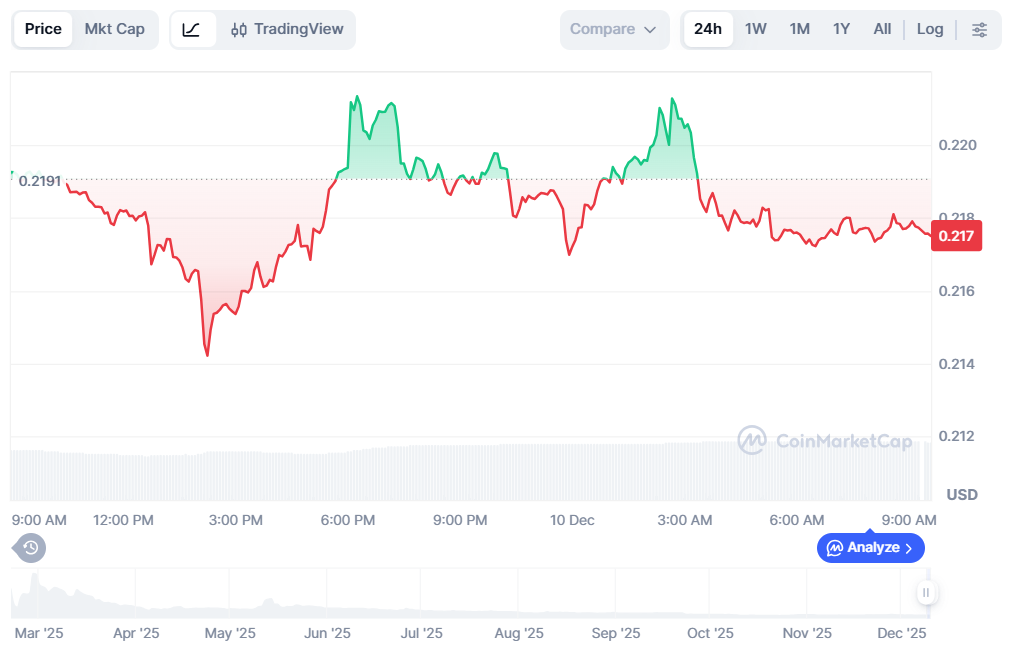Screen dimensions: 1009x646
Task: Click the 12:00 PM time axis label
Action: (x=124, y=520)
